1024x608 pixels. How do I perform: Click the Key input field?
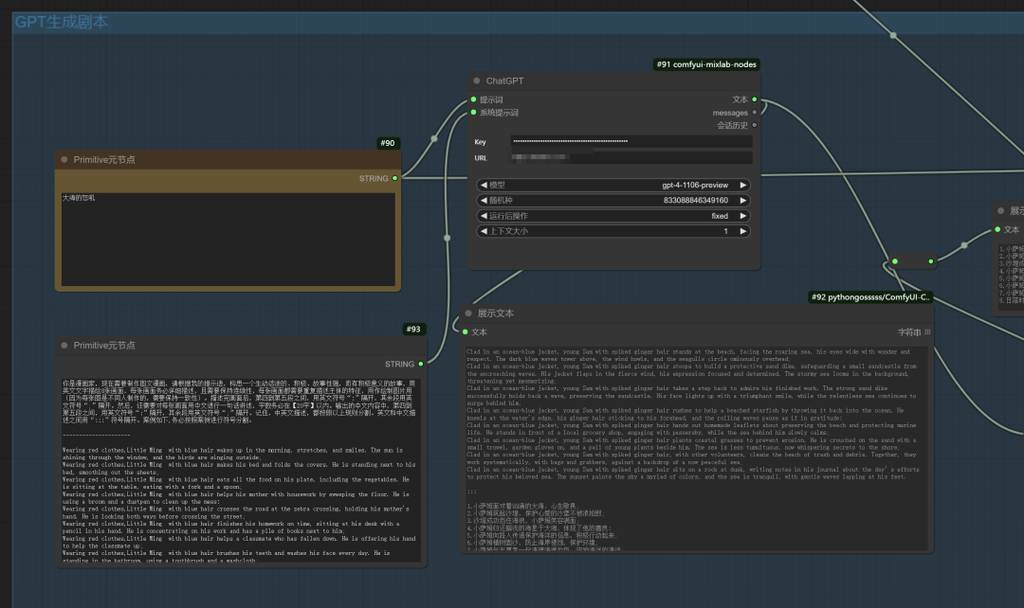[630, 142]
